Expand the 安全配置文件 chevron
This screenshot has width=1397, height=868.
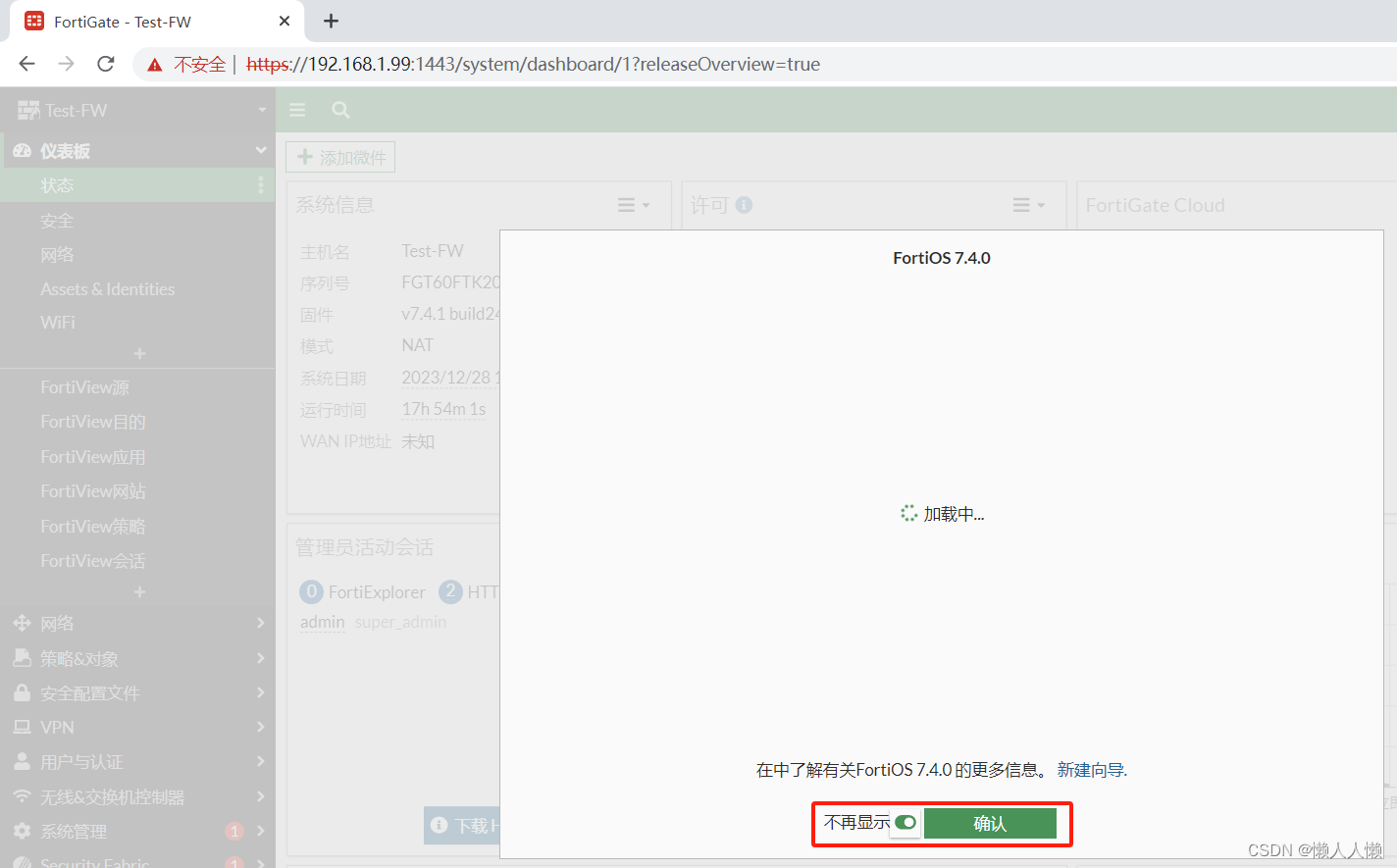coord(261,692)
